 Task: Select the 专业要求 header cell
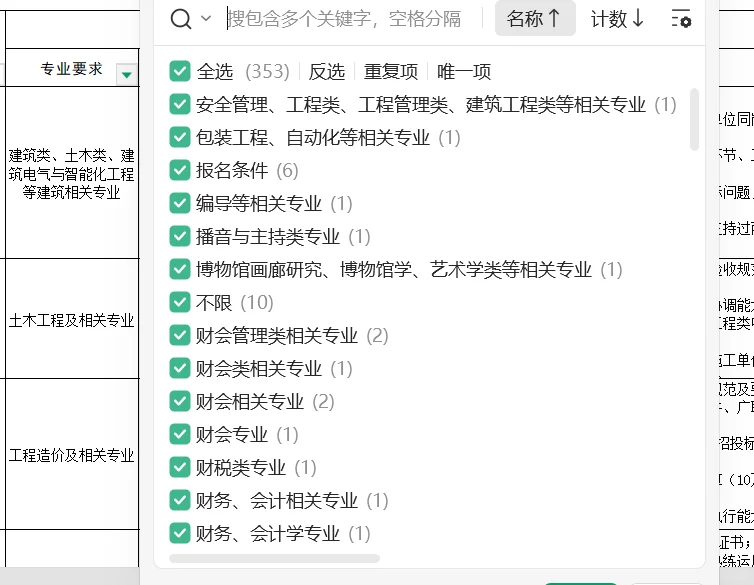[72, 68]
